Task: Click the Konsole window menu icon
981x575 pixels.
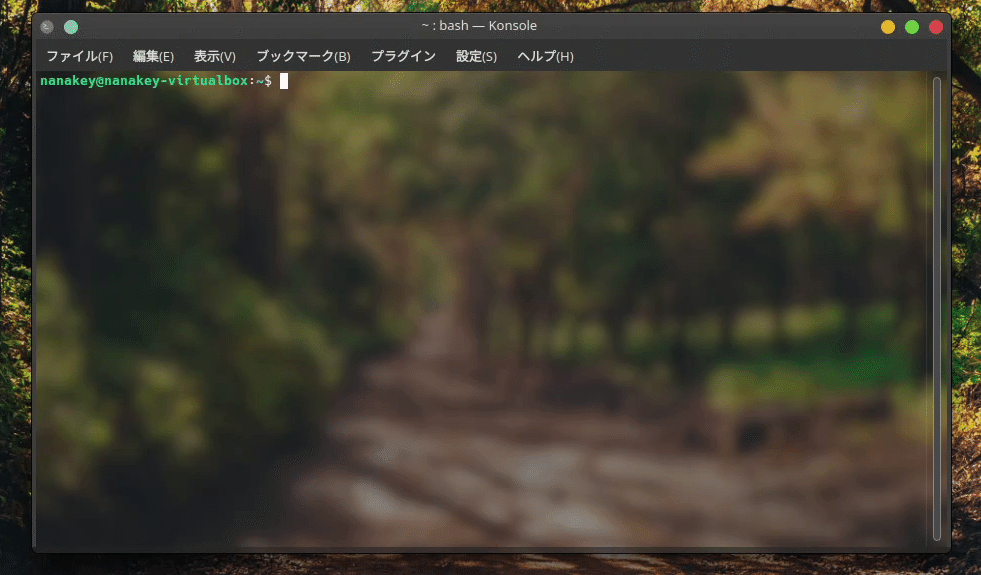Action: tap(47, 27)
